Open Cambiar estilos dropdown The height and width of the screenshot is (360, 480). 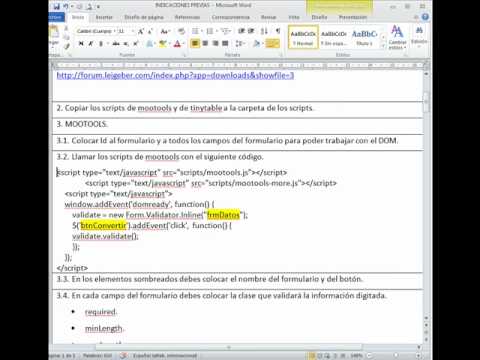pos(397,37)
